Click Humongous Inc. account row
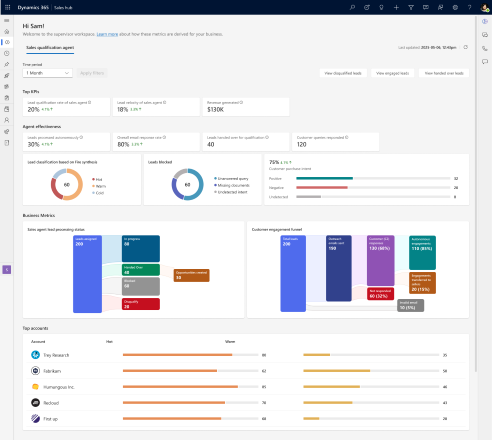The image size is (492, 440). click(246, 387)
